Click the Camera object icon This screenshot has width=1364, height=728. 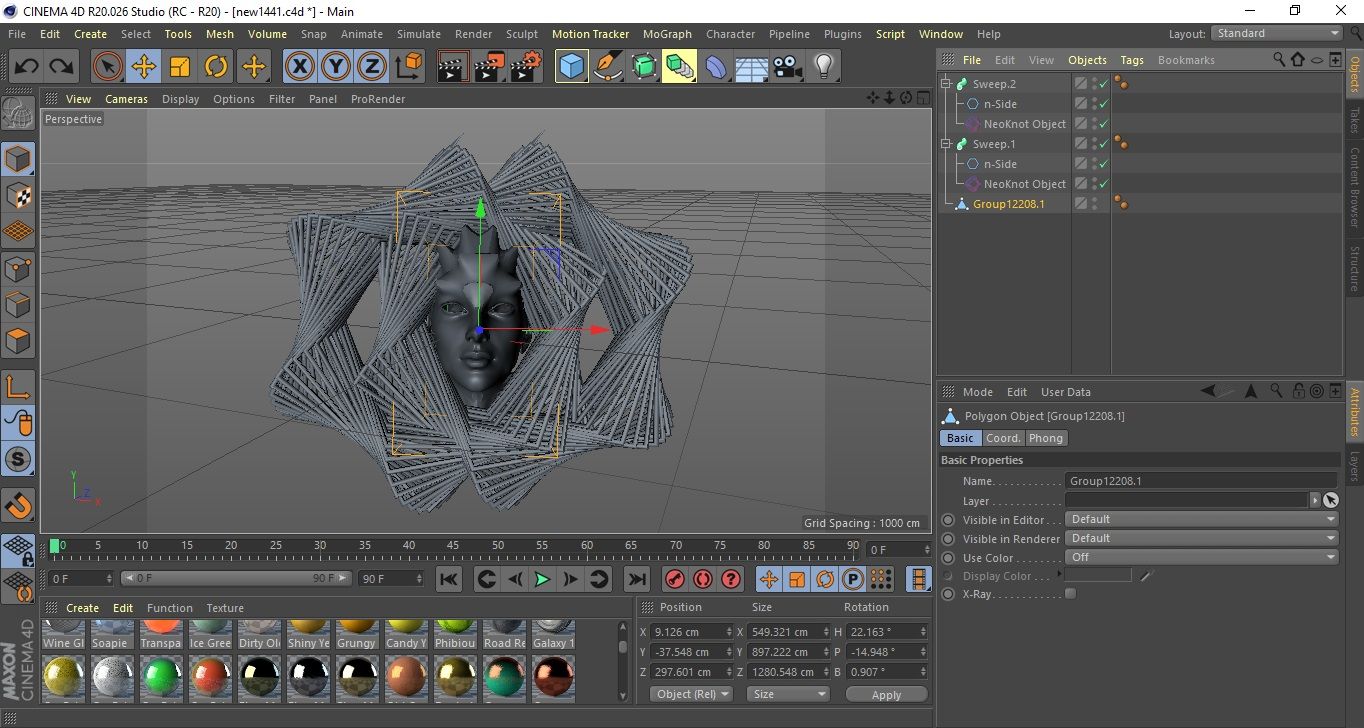point(787,67)
